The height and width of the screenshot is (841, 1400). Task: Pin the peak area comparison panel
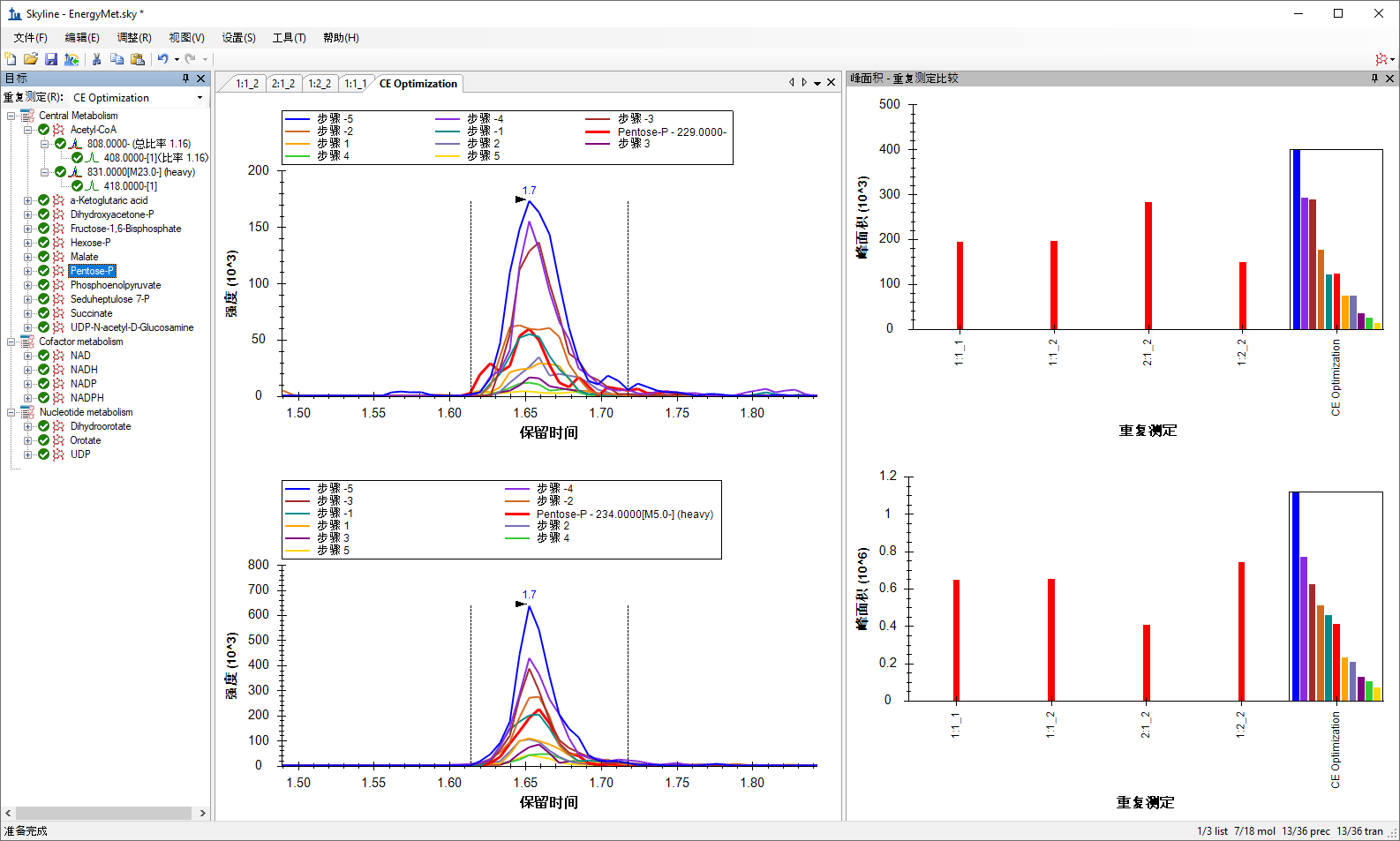tap(1374, 79)
